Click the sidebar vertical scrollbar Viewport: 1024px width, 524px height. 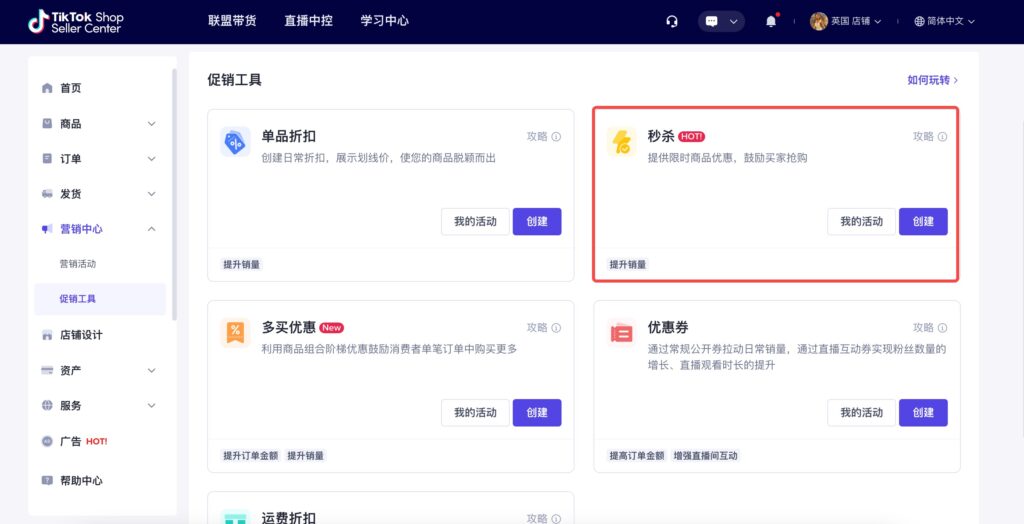click(174, 194)
